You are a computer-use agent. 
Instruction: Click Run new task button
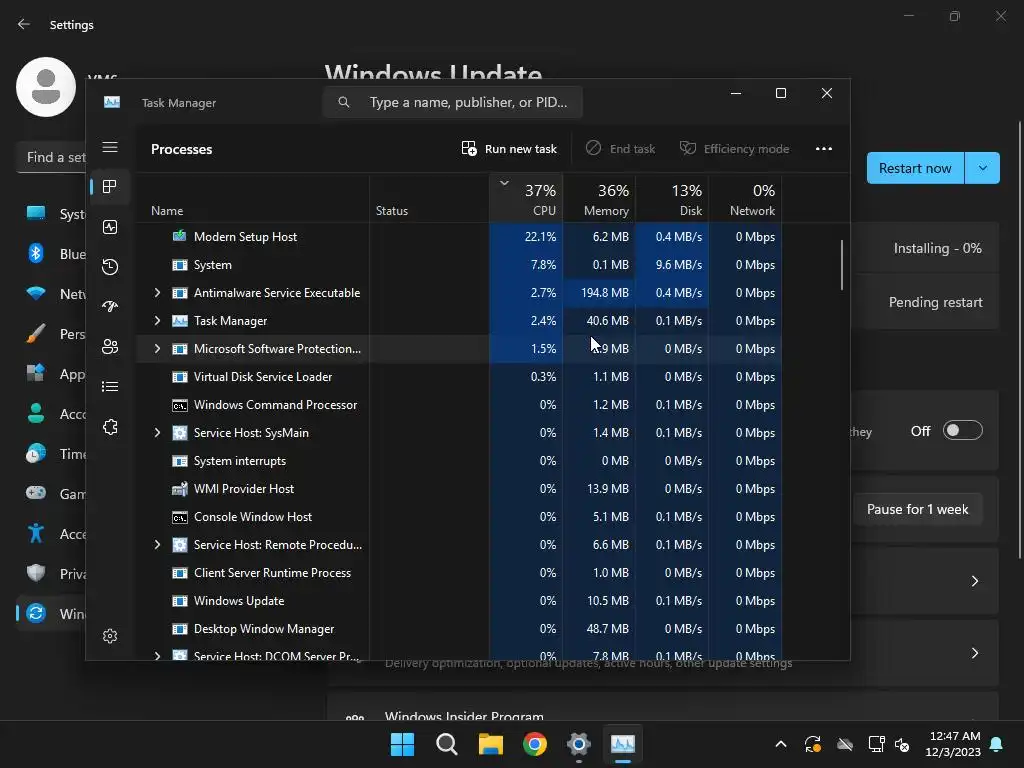(509, 149)
